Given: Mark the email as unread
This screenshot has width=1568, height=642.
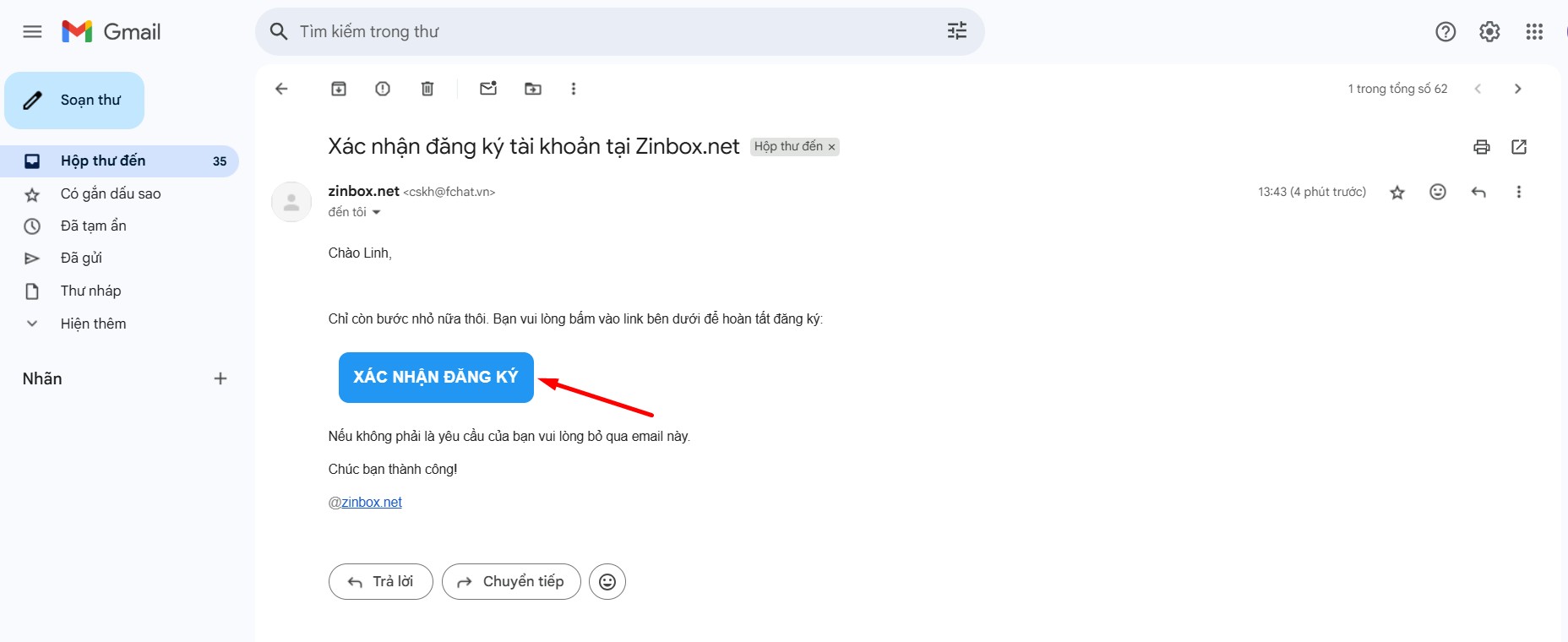Looking at the screenshot, I should pos(488,89).
